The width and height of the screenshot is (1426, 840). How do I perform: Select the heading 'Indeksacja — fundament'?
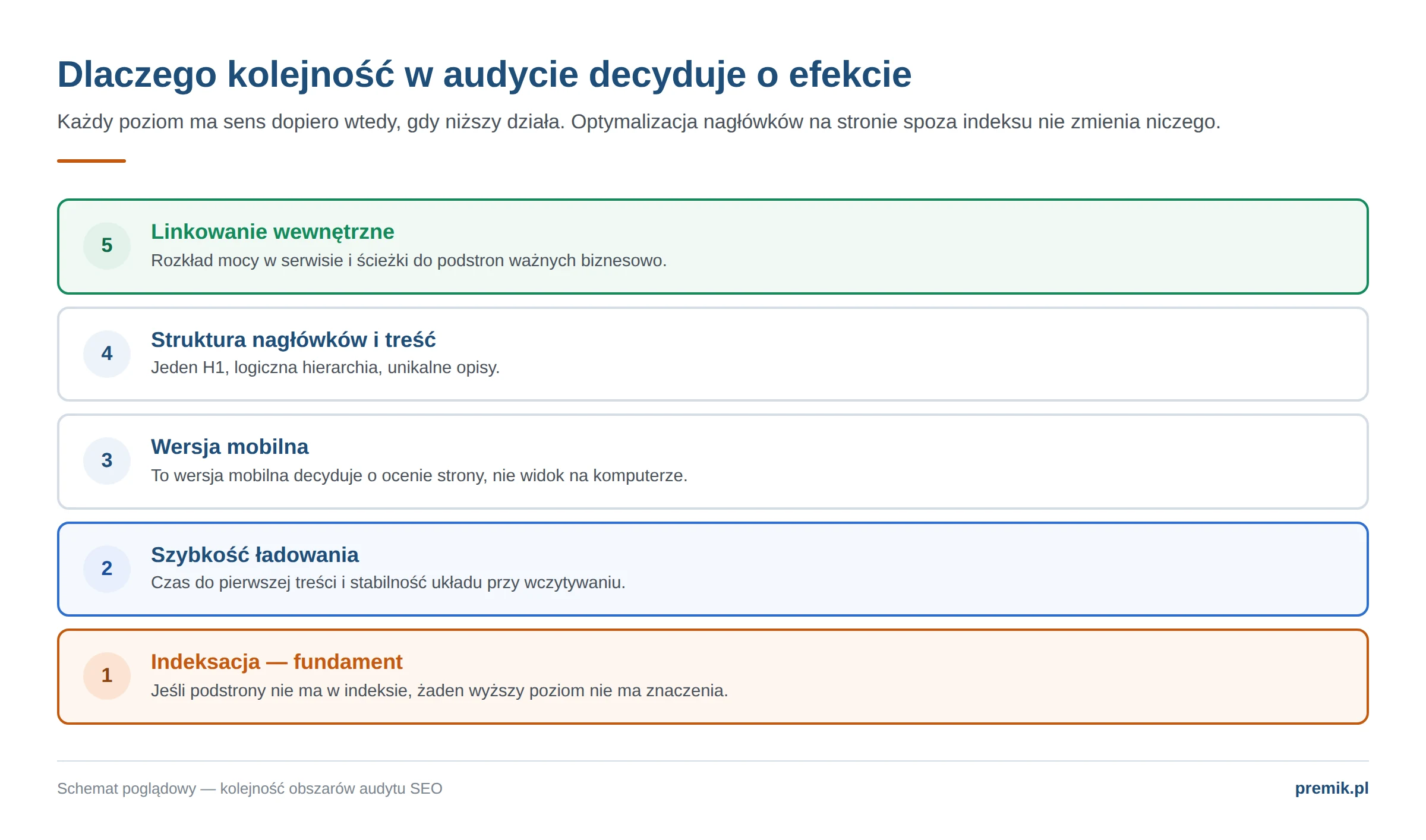tap(277, 662)
